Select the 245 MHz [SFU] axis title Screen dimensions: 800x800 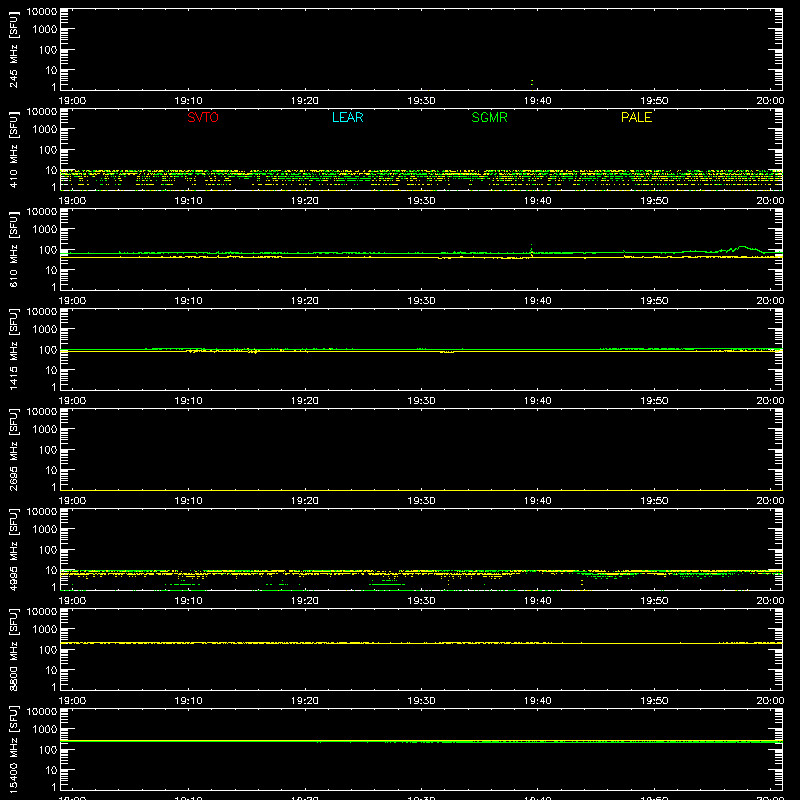[13, 50]
